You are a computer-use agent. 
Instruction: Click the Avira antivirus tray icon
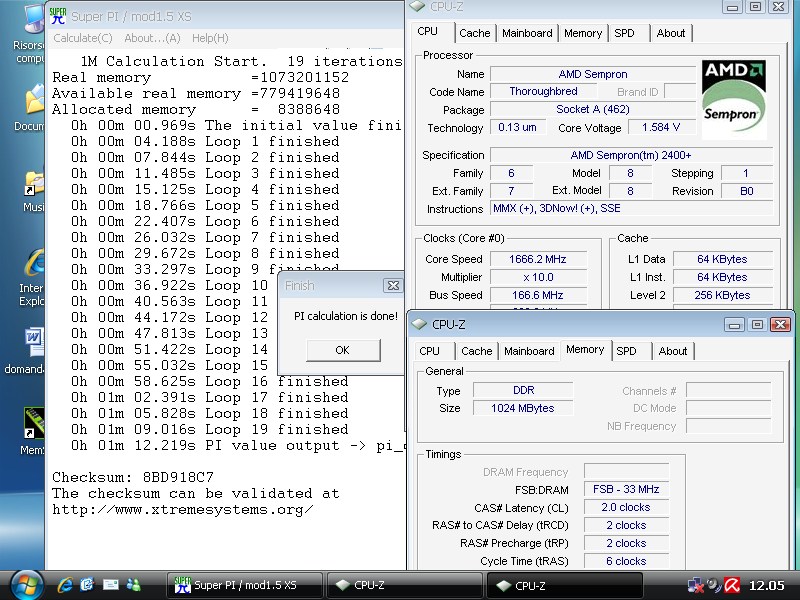pyautogui.click(x=732, y=585)
